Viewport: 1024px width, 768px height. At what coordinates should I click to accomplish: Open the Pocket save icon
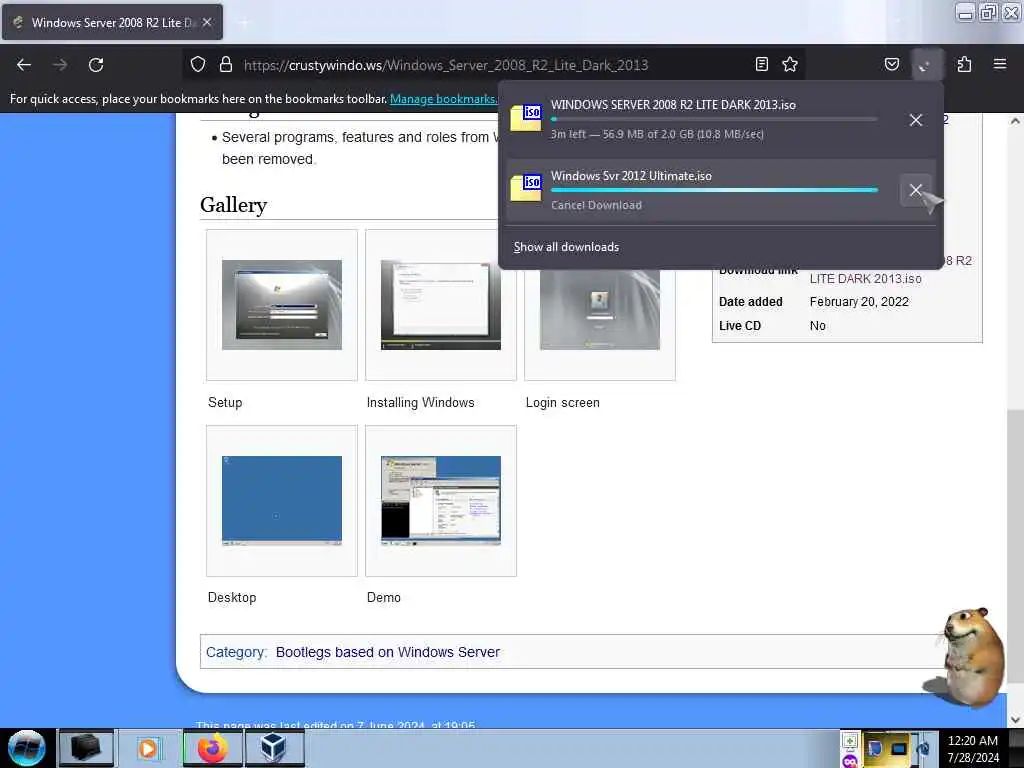(892, 64)
